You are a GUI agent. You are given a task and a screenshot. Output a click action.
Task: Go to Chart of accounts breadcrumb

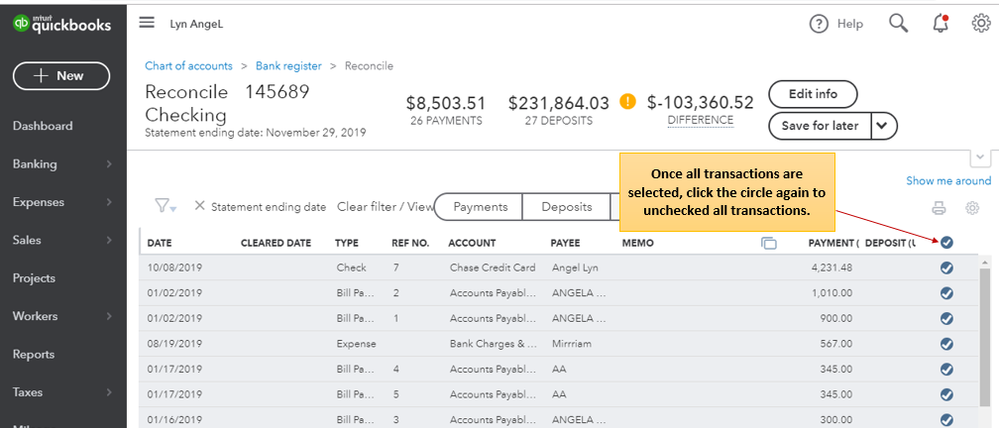tap(189, 66)
